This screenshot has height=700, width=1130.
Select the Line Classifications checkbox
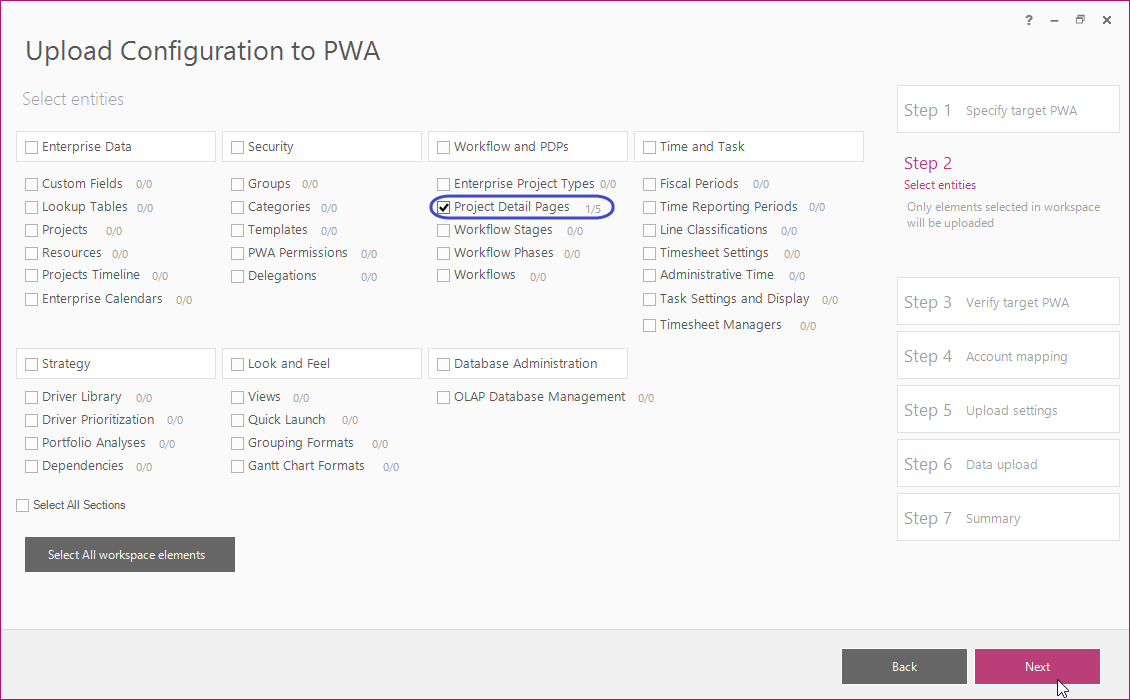click(x=649, y=231)
